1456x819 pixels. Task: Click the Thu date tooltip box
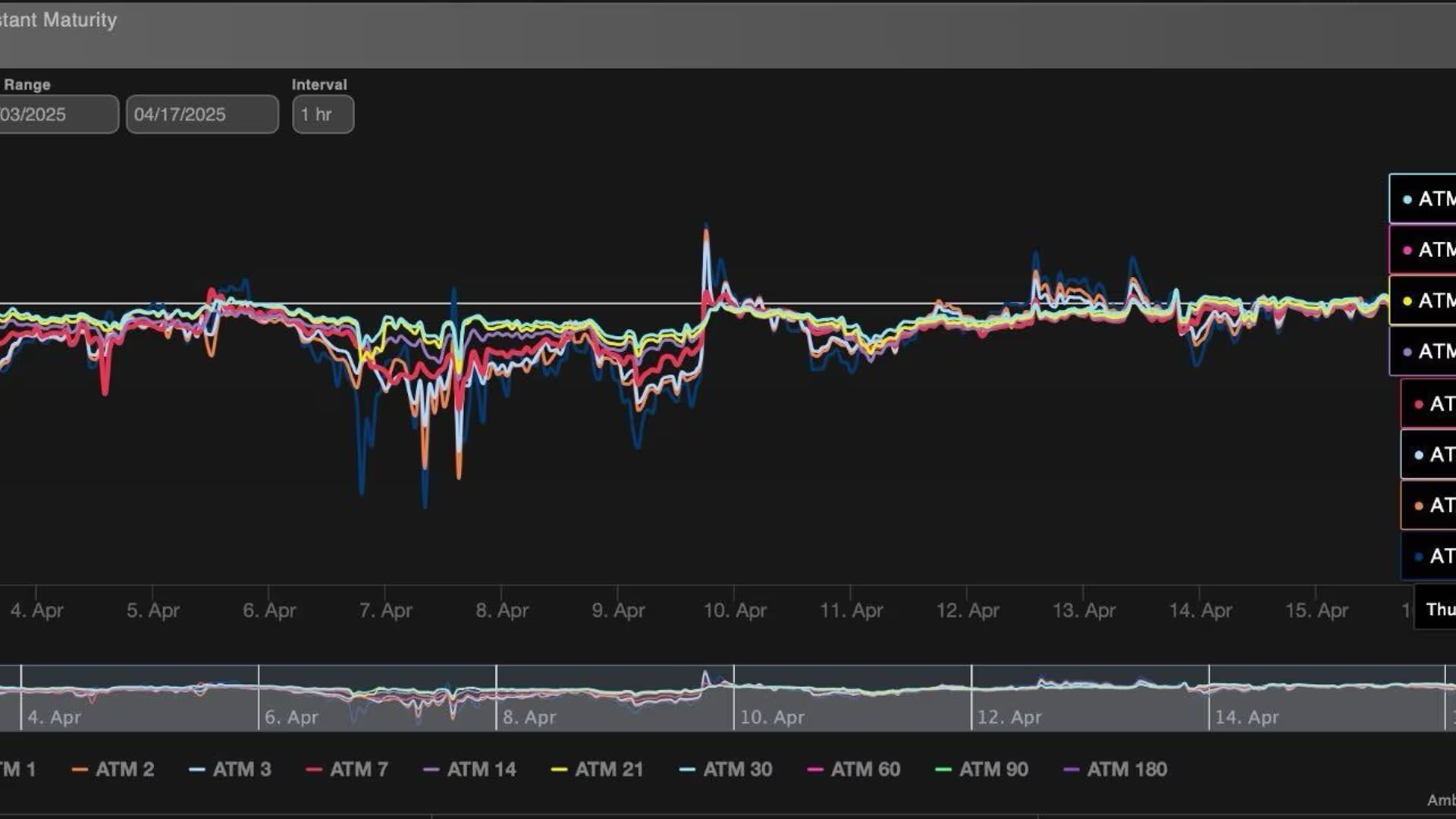[1437, 609]
